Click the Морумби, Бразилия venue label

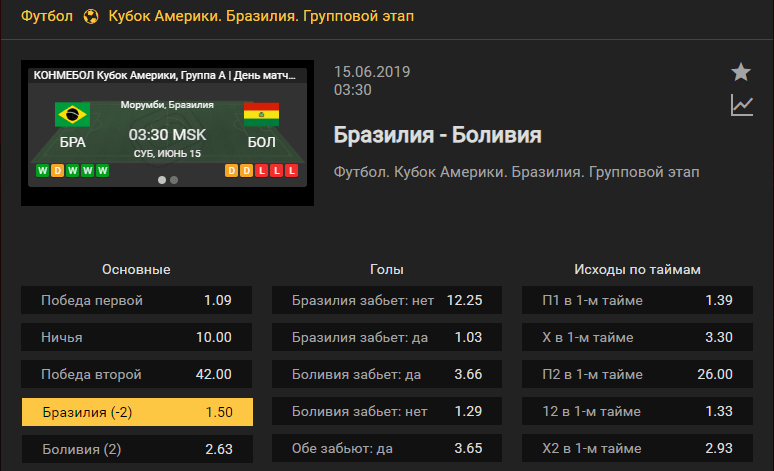[x=167, y=105]
